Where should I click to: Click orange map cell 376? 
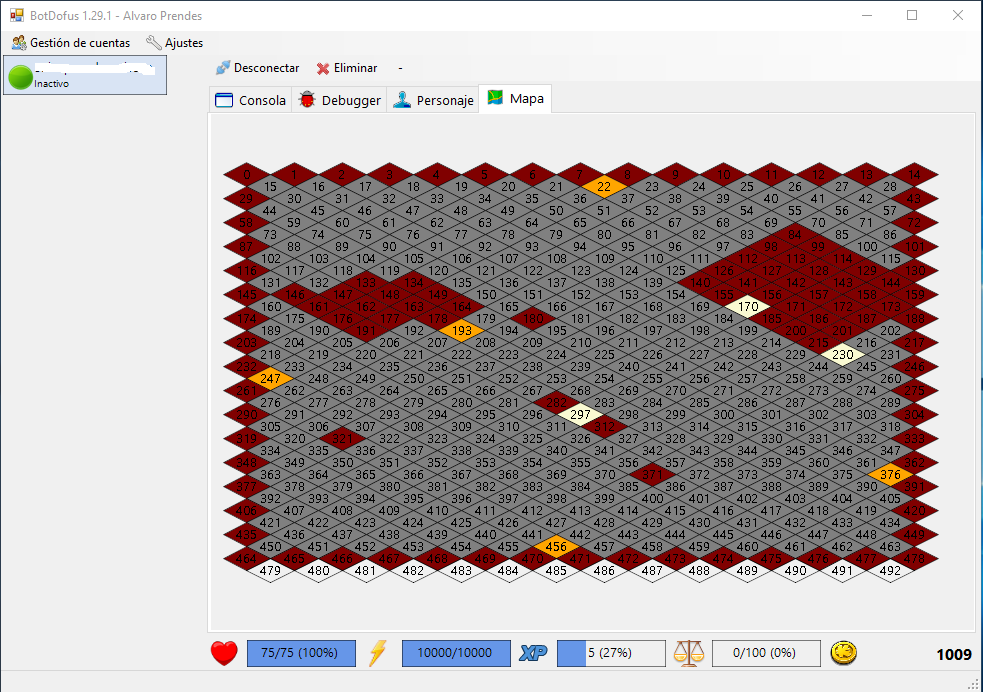[890, 474]
